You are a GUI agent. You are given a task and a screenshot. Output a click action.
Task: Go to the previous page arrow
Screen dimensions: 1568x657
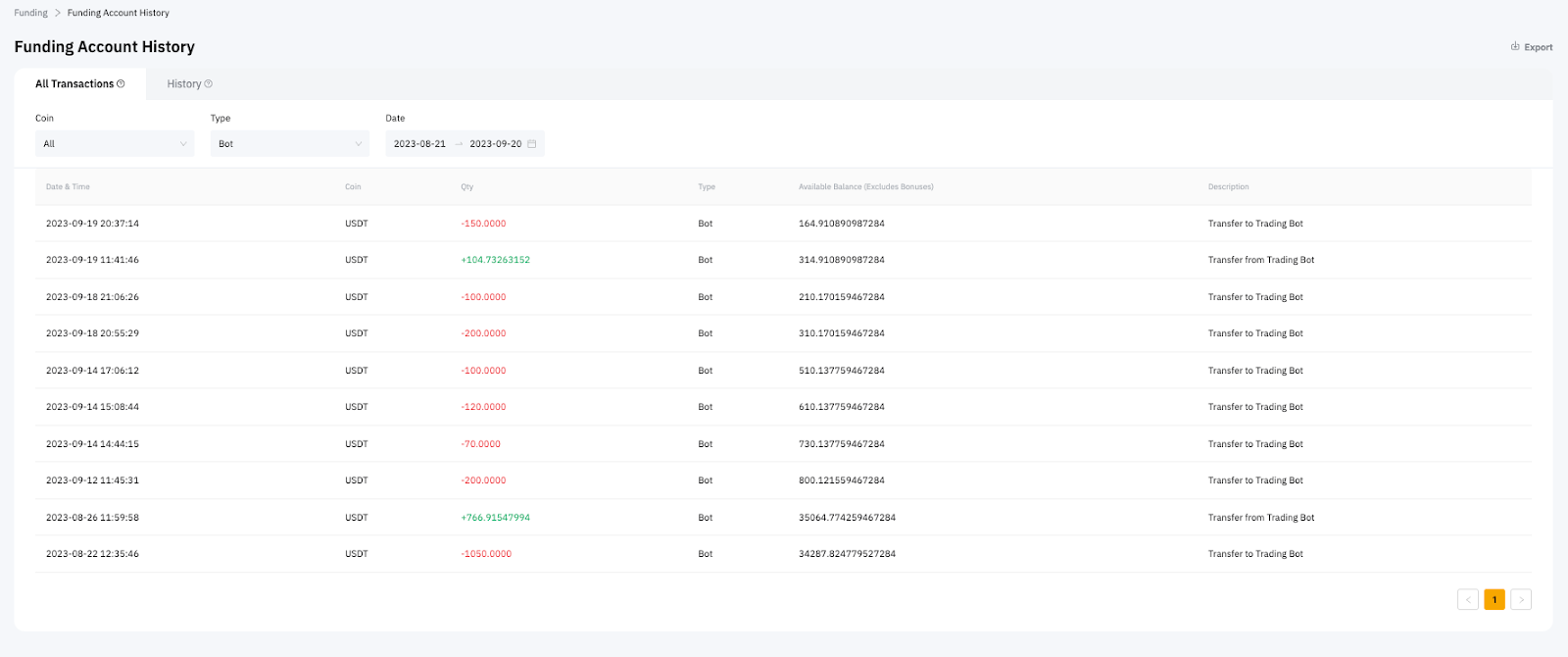[1467, 599]
